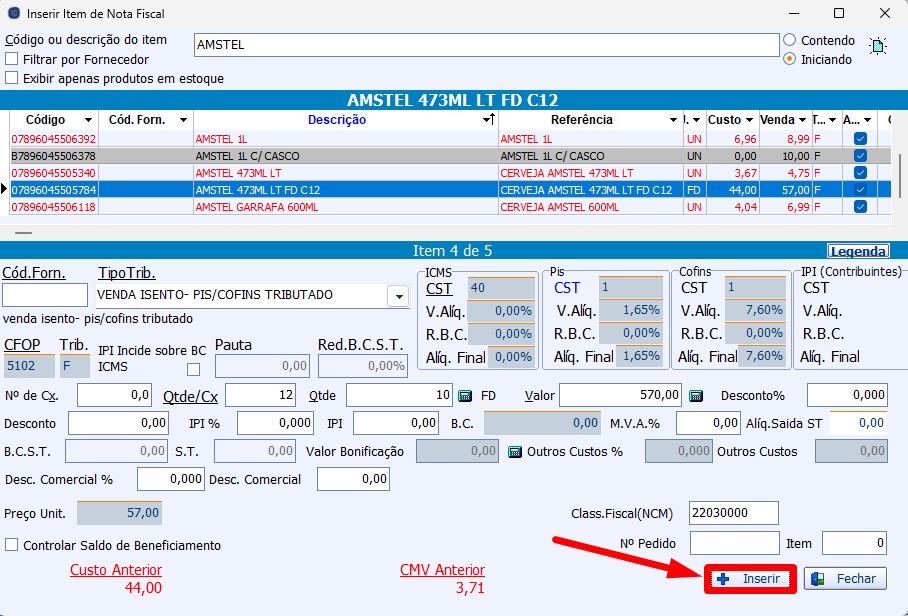
Task: Click the current-row arrow indicator in grid
Action: (x=5, y=189)
